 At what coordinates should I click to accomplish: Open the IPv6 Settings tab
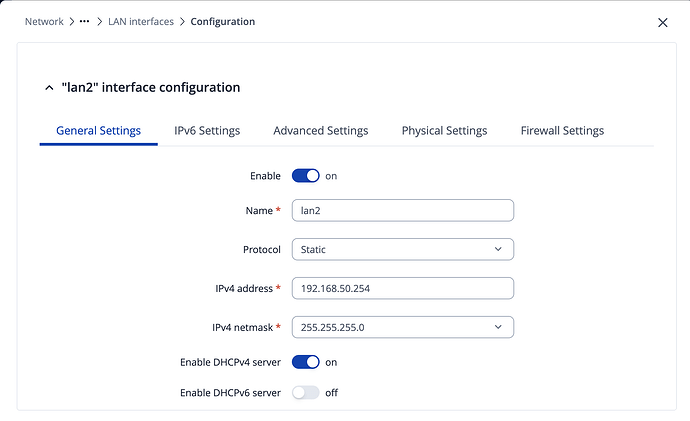coord(207,131)
